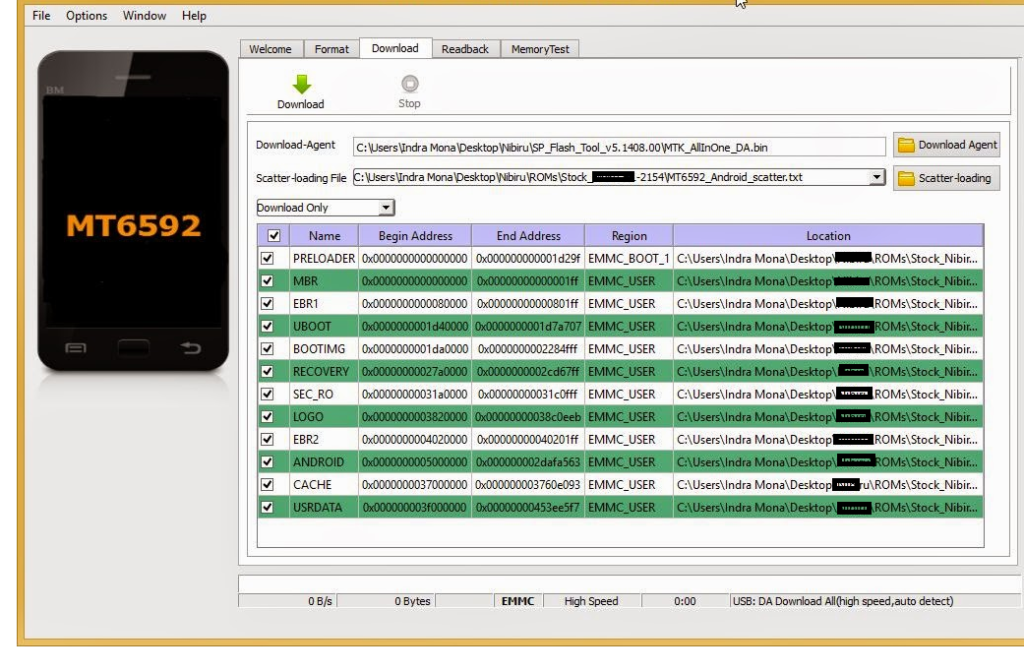Toggle the RECOVERY partition checkbox
Image resolution: width=1024 pixels, height=672 pixels.
(x=267, y=371)
